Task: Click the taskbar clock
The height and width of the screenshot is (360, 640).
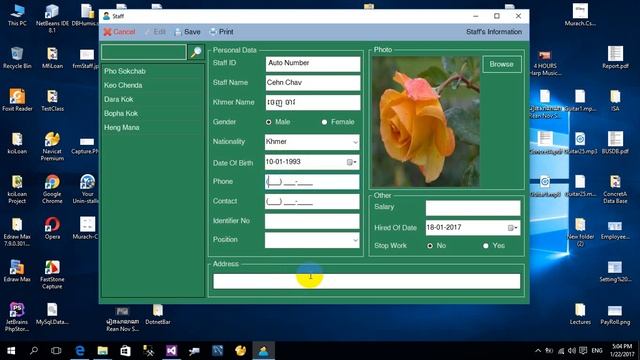Action: click(622, 351)
